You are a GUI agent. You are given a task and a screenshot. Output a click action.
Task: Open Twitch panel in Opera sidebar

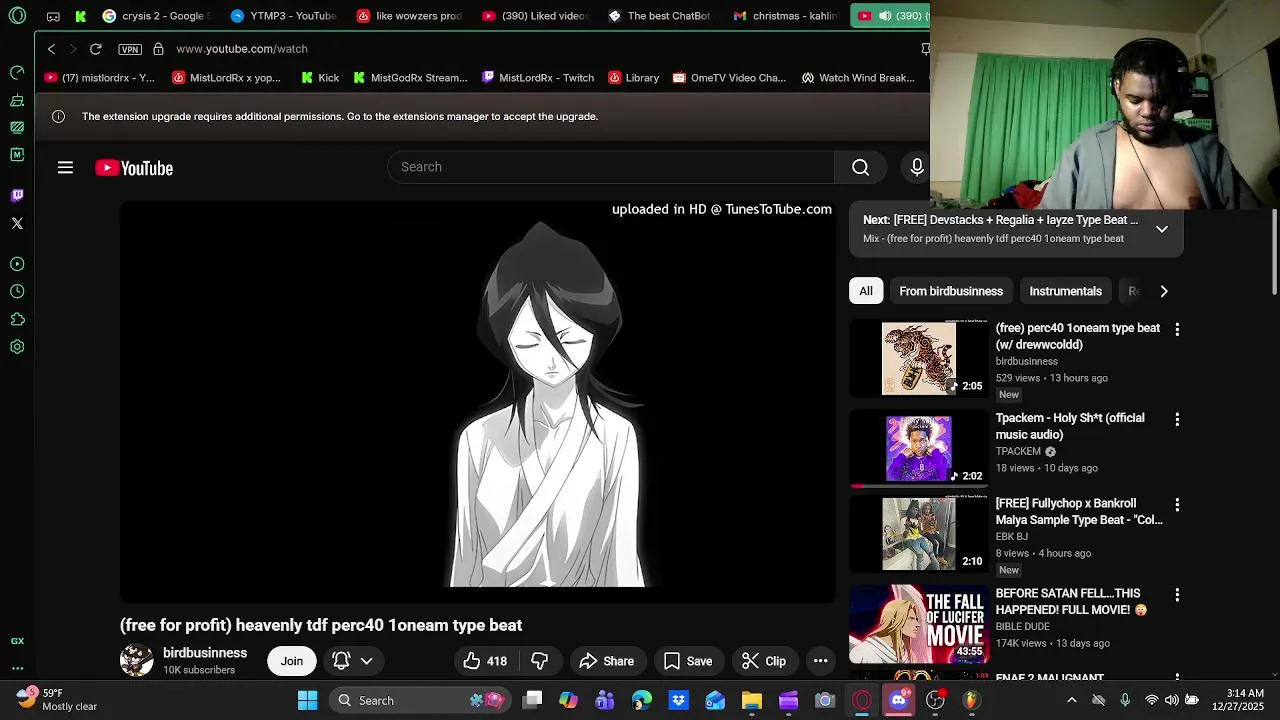click(x=17, y=196)
